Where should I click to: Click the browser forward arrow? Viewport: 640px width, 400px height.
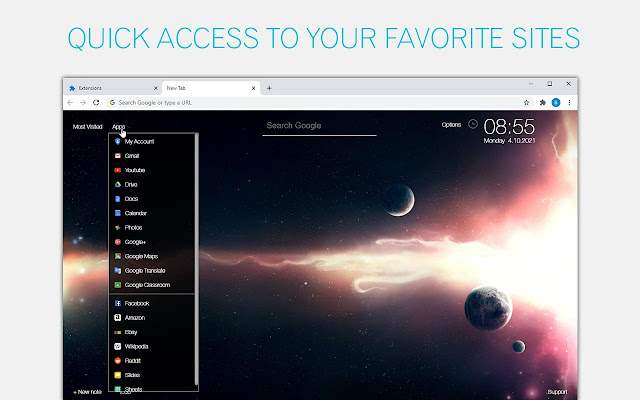[x=83, y=102]
